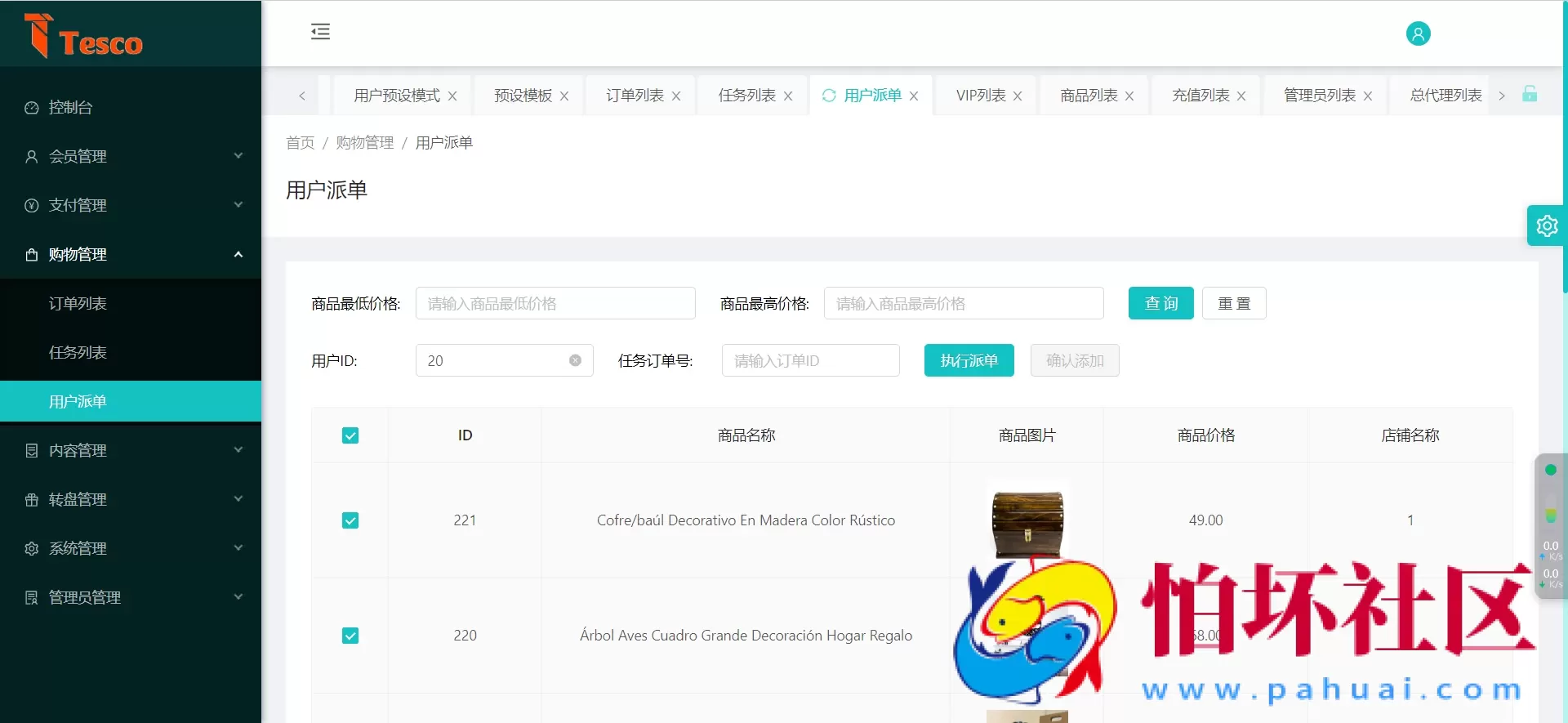Close the 预设模板 tab
The height and width of the screenshot is (723, 1568).
[x=564, y=96]
